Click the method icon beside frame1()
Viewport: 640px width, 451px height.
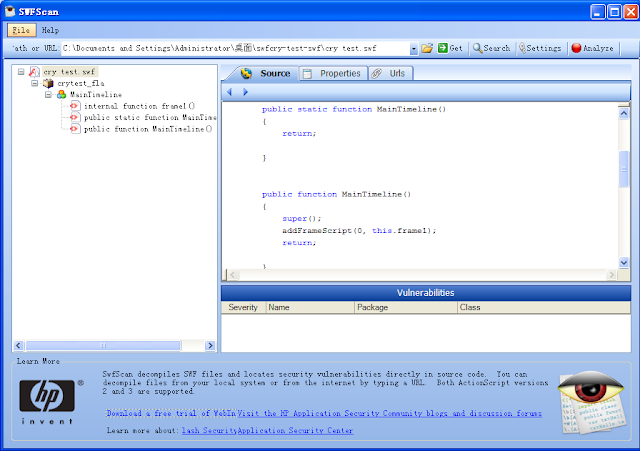point(74,106)
